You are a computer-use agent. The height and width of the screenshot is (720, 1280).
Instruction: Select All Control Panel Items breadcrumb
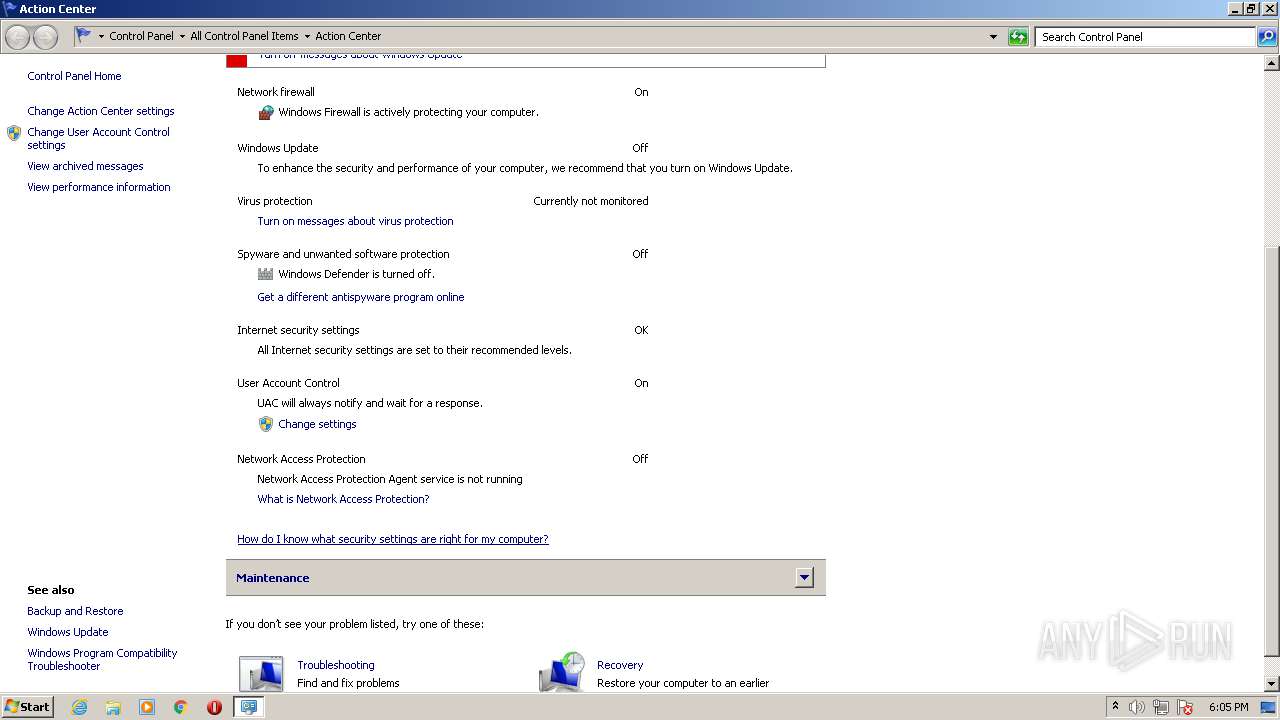coord(244,36)
